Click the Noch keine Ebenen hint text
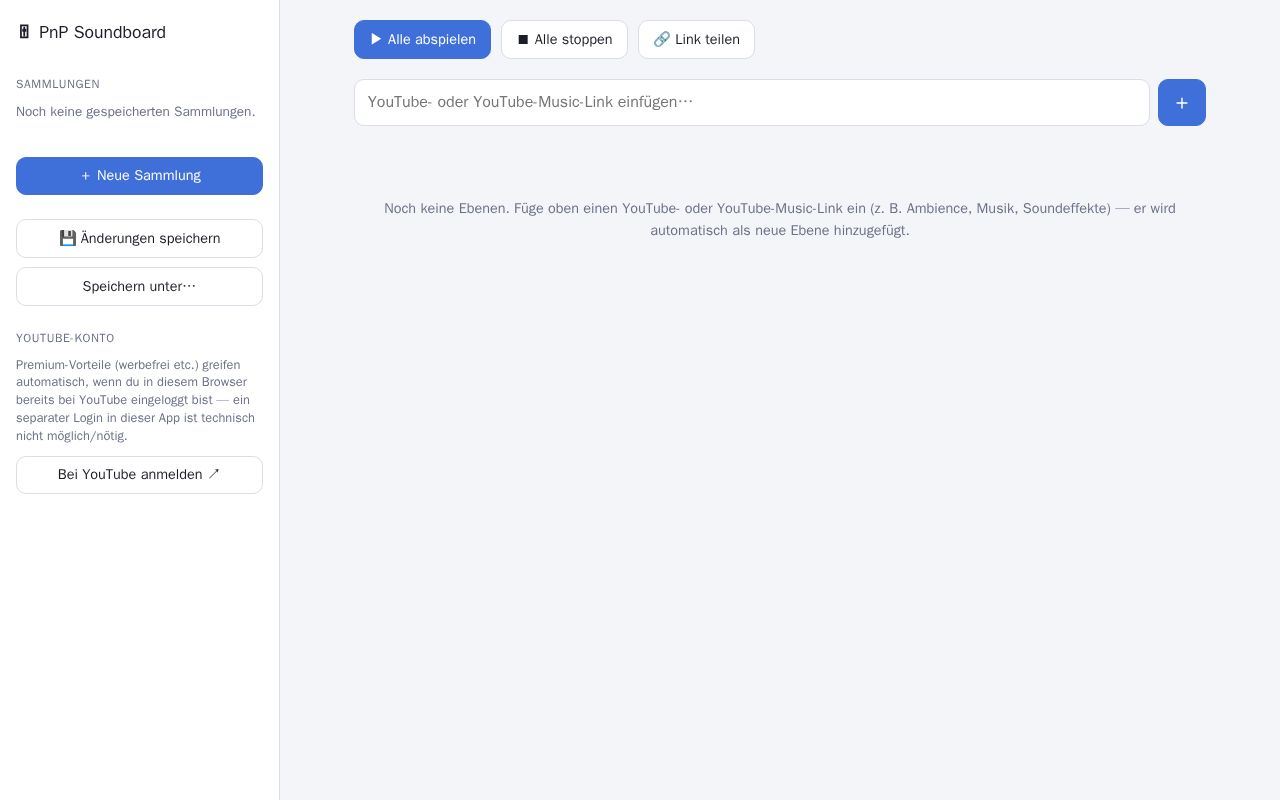Screen dimensions: 1280x800 coord(780,219)
